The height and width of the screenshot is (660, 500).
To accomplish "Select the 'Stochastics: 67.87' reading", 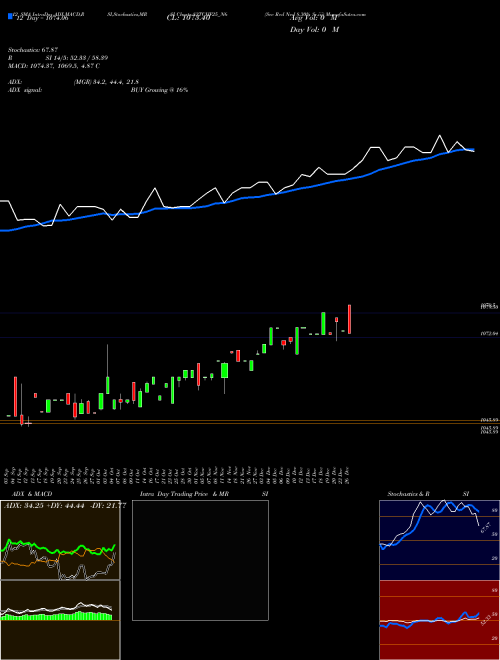I will tap(32, 50).
